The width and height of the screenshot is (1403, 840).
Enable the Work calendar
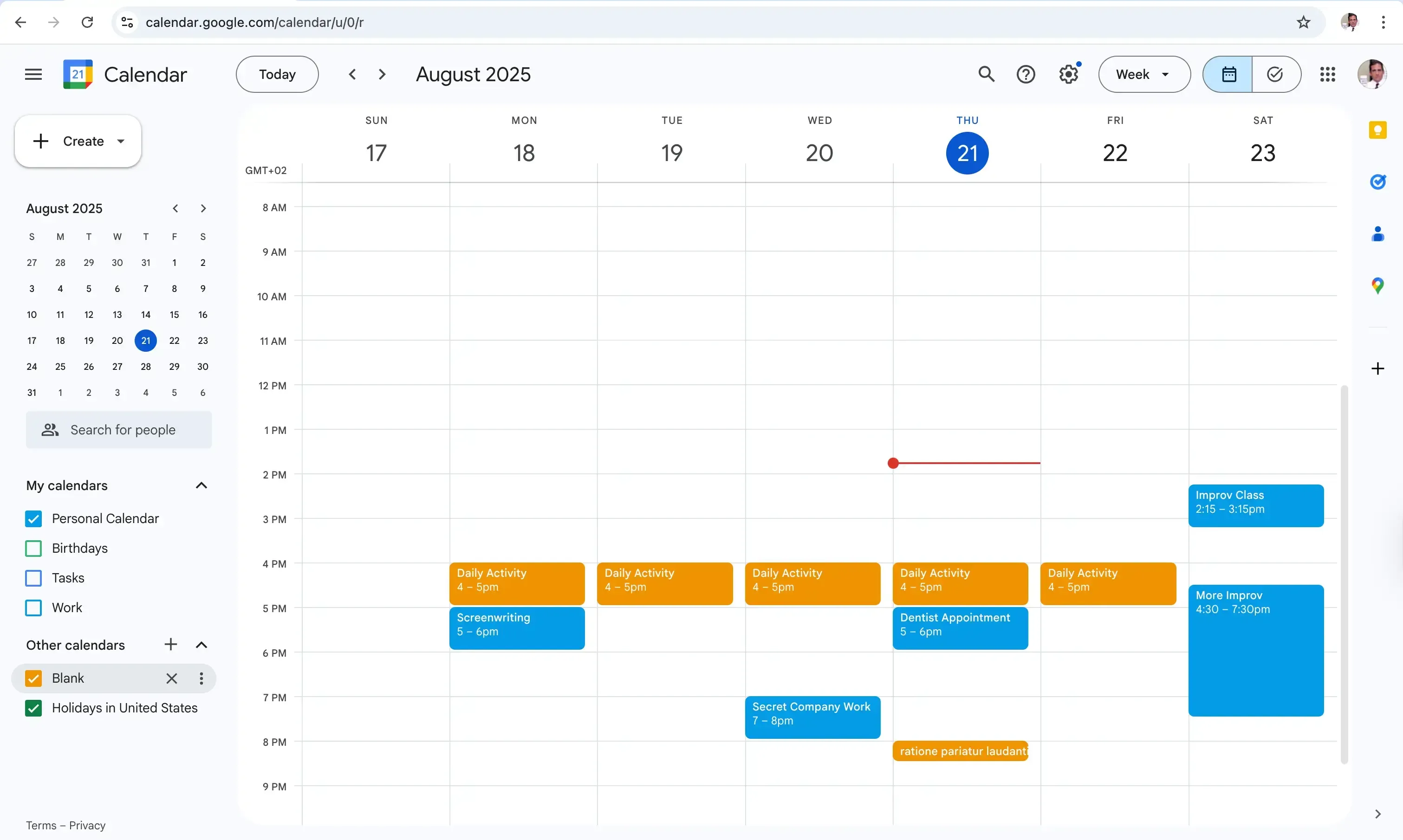tap(33, 607)
